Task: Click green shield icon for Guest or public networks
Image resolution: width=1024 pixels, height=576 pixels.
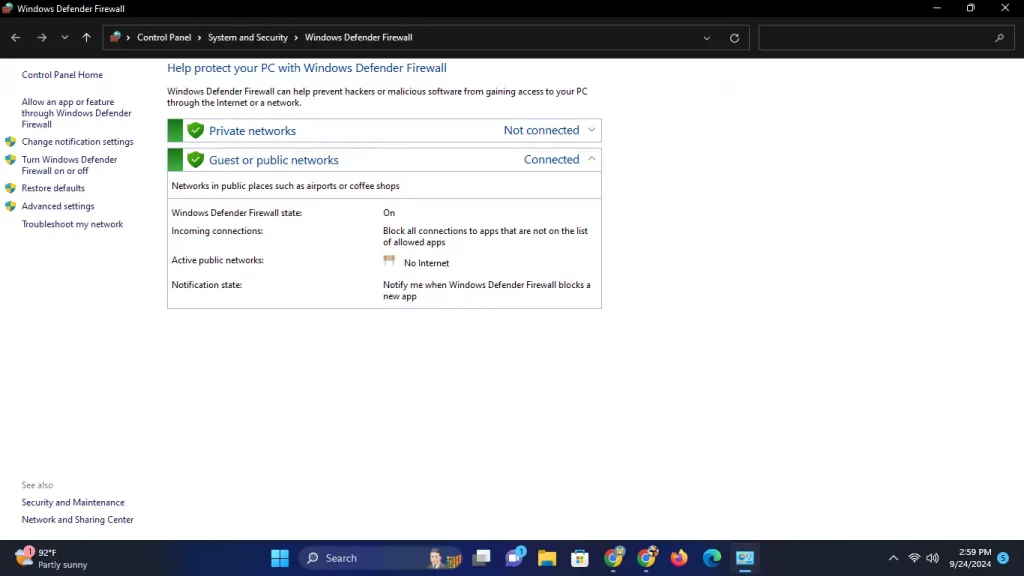Action: [x=195, y=159]
